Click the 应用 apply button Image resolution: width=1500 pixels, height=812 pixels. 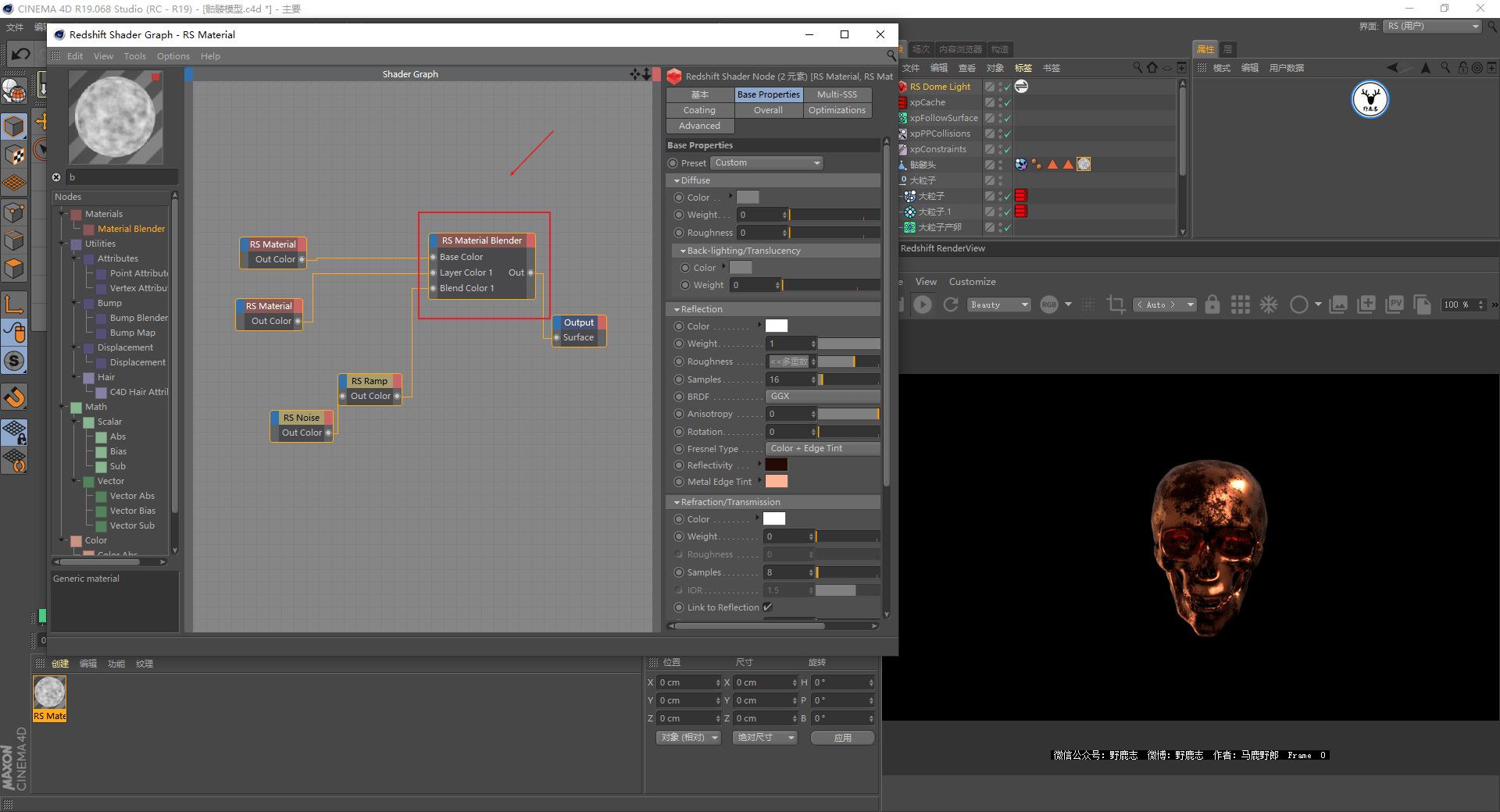pyautogui.click(x=842, y=738)
